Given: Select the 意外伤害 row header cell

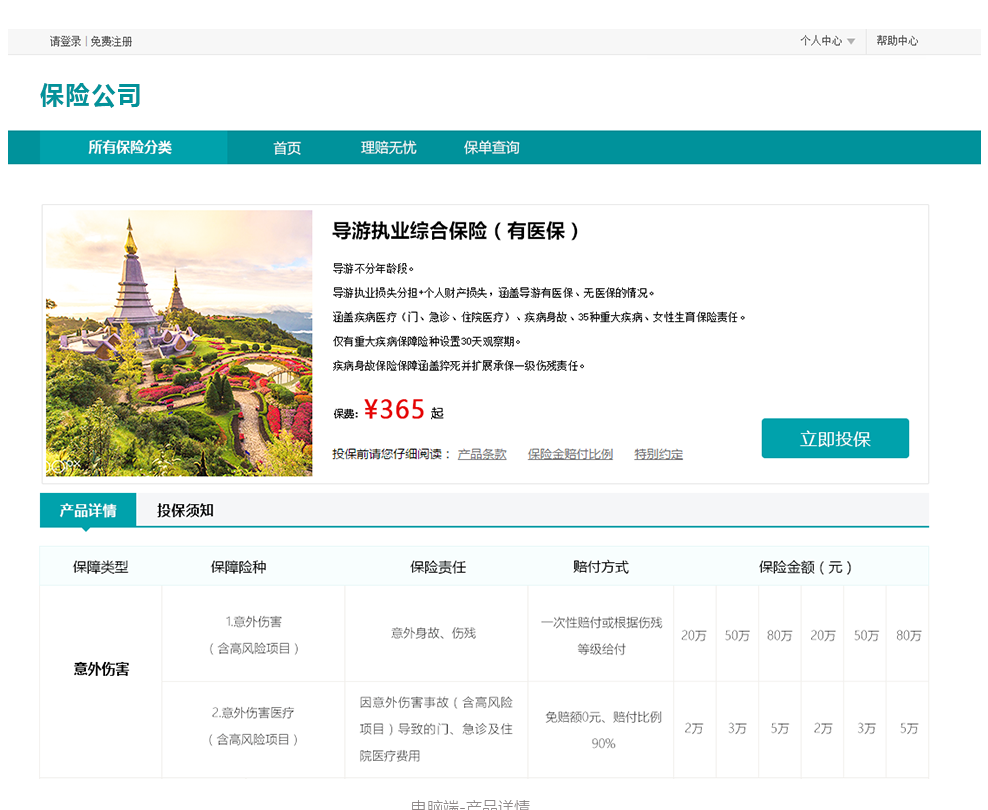Looking at the screenshot, I should (101, 669).
